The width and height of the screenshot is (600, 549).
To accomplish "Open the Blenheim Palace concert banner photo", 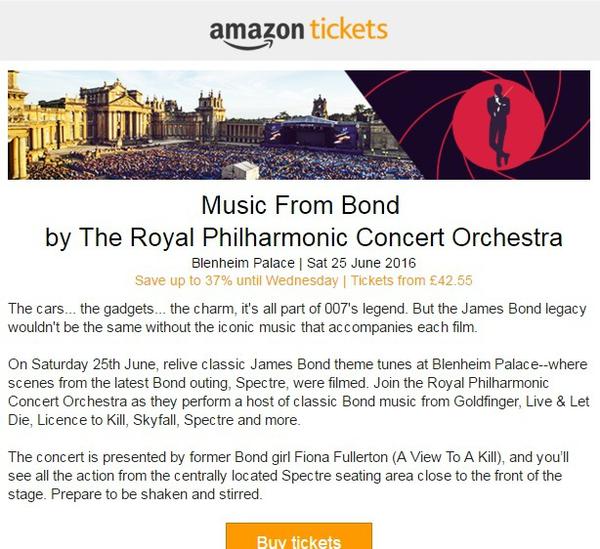I will [x=200, y=125].
